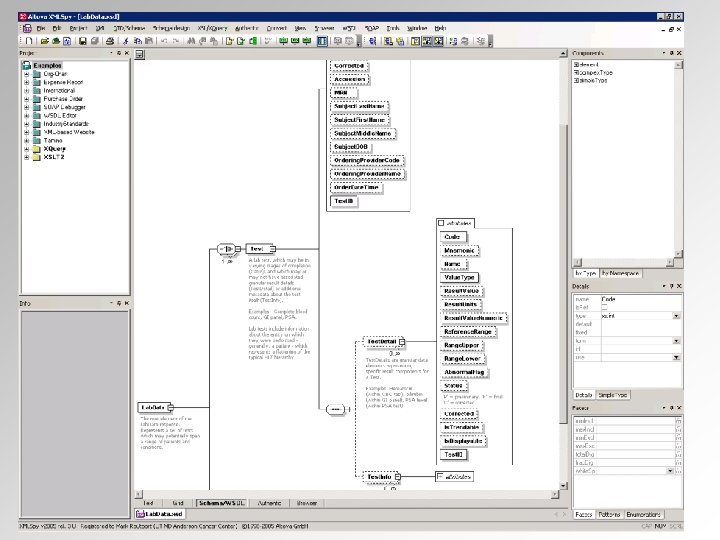This screenshot has width=720, height=540.
Task: Open the Authentic menu
Action: coord(247,28)
